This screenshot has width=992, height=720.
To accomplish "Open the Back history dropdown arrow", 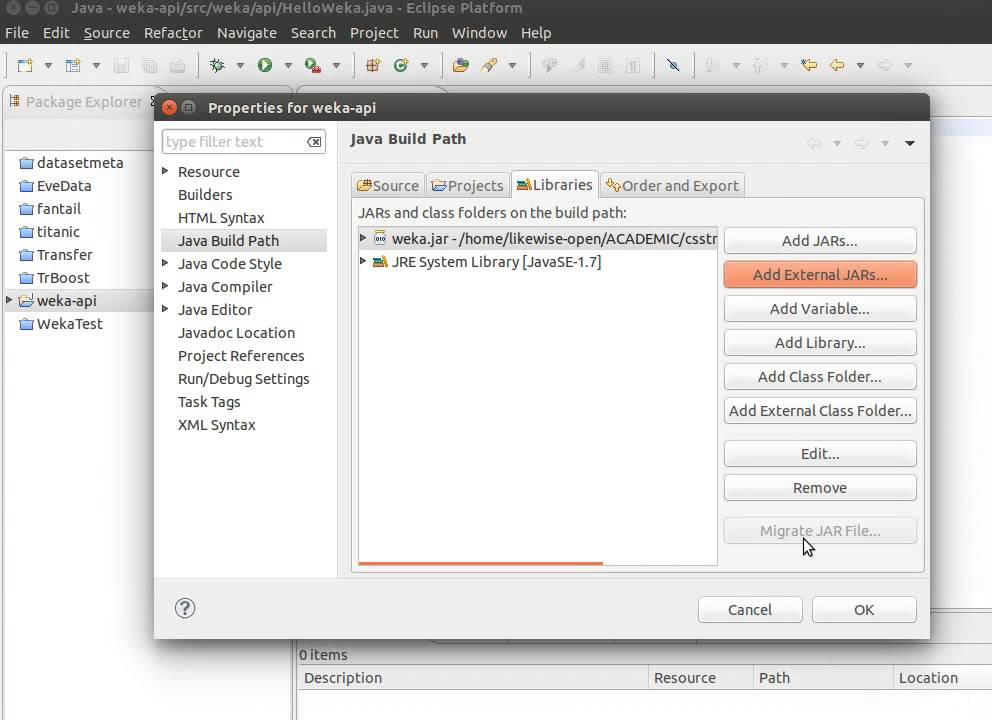I will coord(860,65).
